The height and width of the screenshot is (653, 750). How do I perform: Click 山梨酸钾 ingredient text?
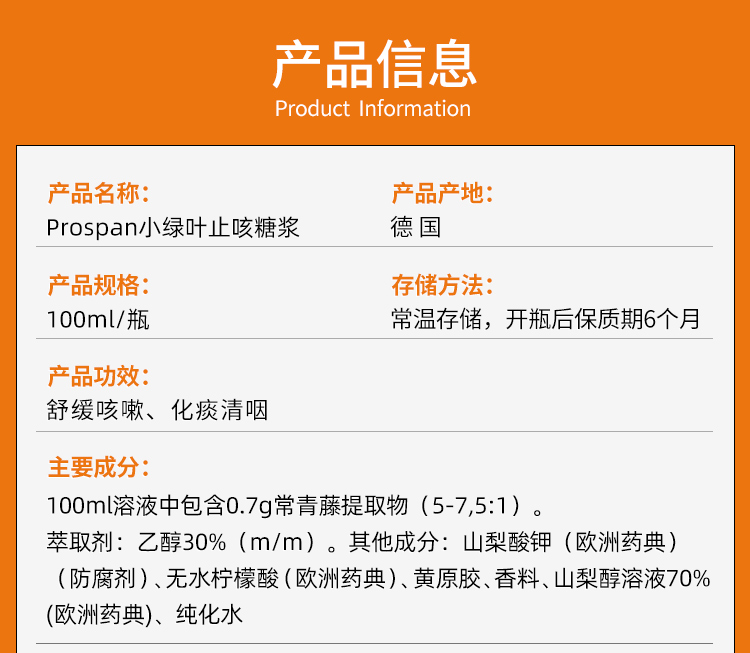(507, 542)
